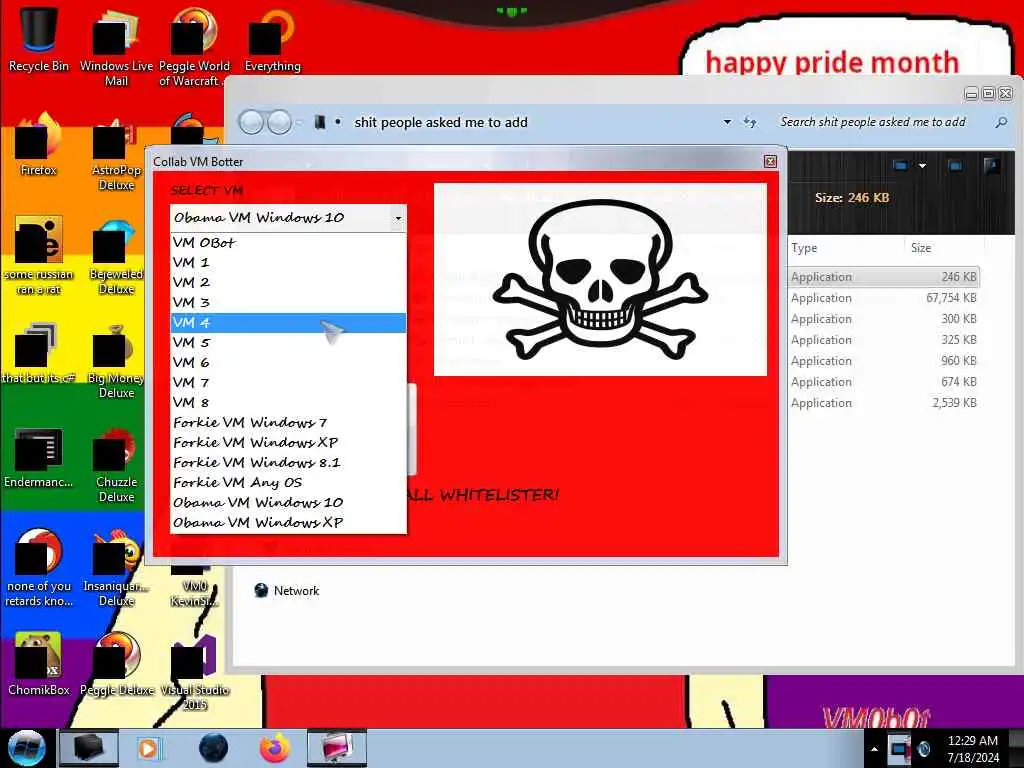This screenshot has height=768, width=1024.
Task: Switch to the Collab VM Botter taskbar button
Action: tap(337, 748)
